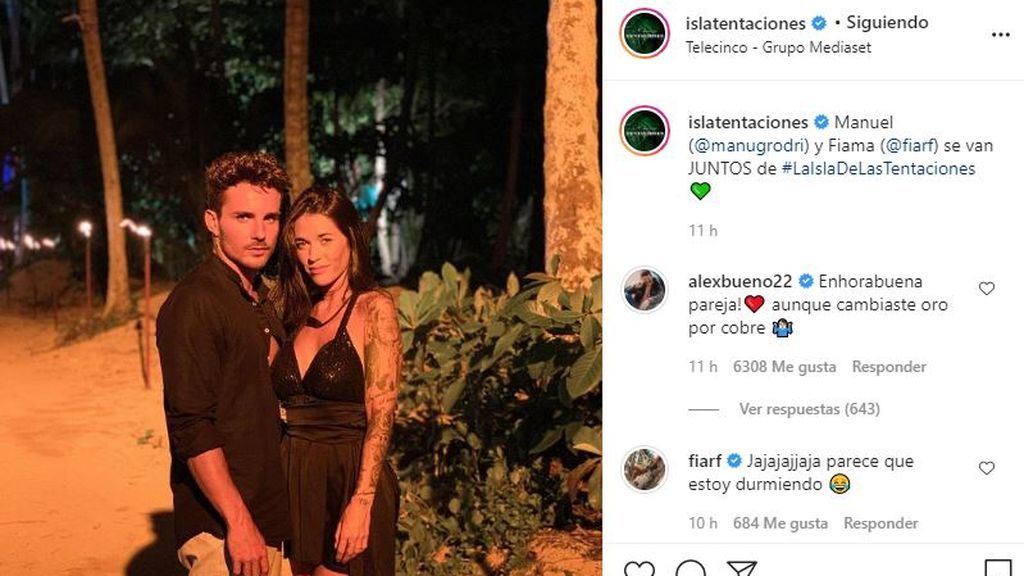Open alexbueno22's profile picture

644,291
